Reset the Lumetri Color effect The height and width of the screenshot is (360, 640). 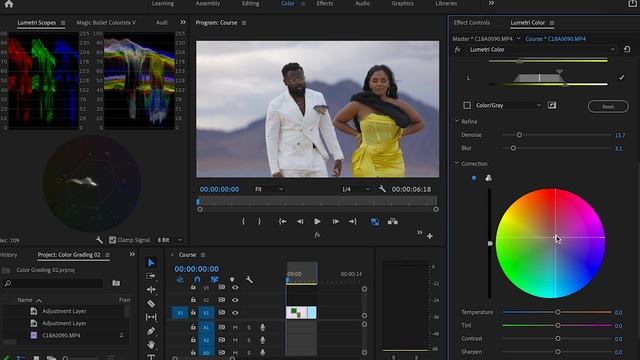pos(627,49)
